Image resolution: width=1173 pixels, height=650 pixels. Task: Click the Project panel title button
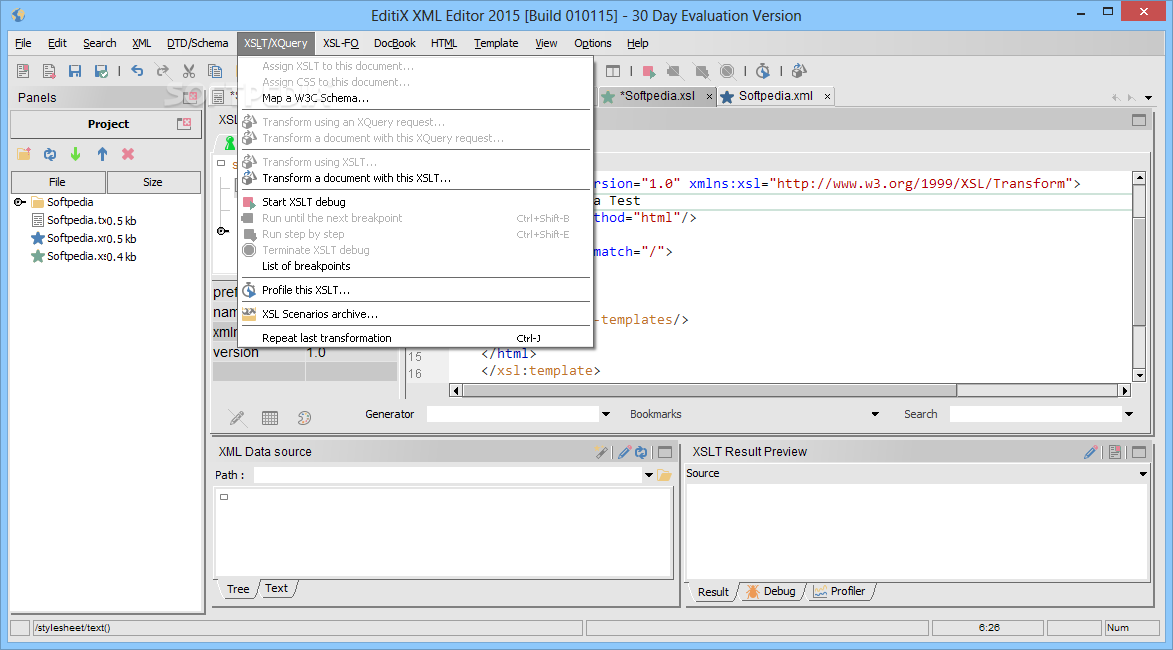(x=108, y=124)
